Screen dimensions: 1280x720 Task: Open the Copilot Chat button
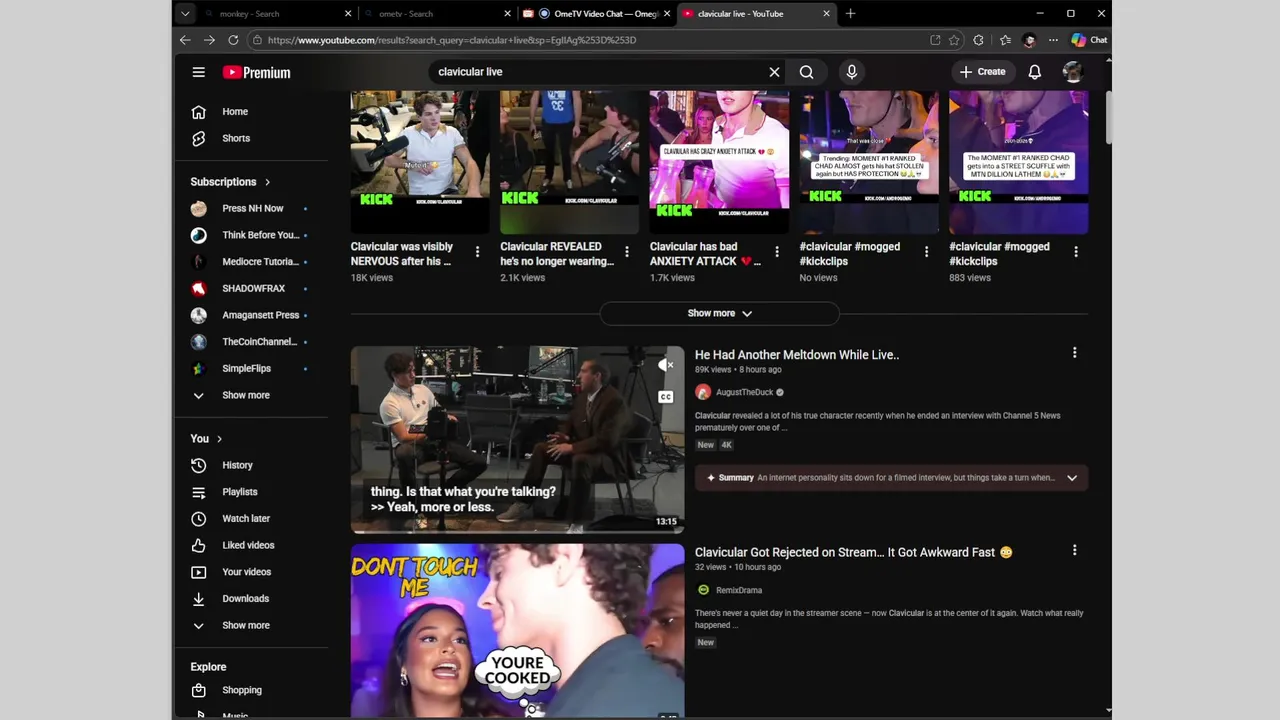[x=1089, y=40]
